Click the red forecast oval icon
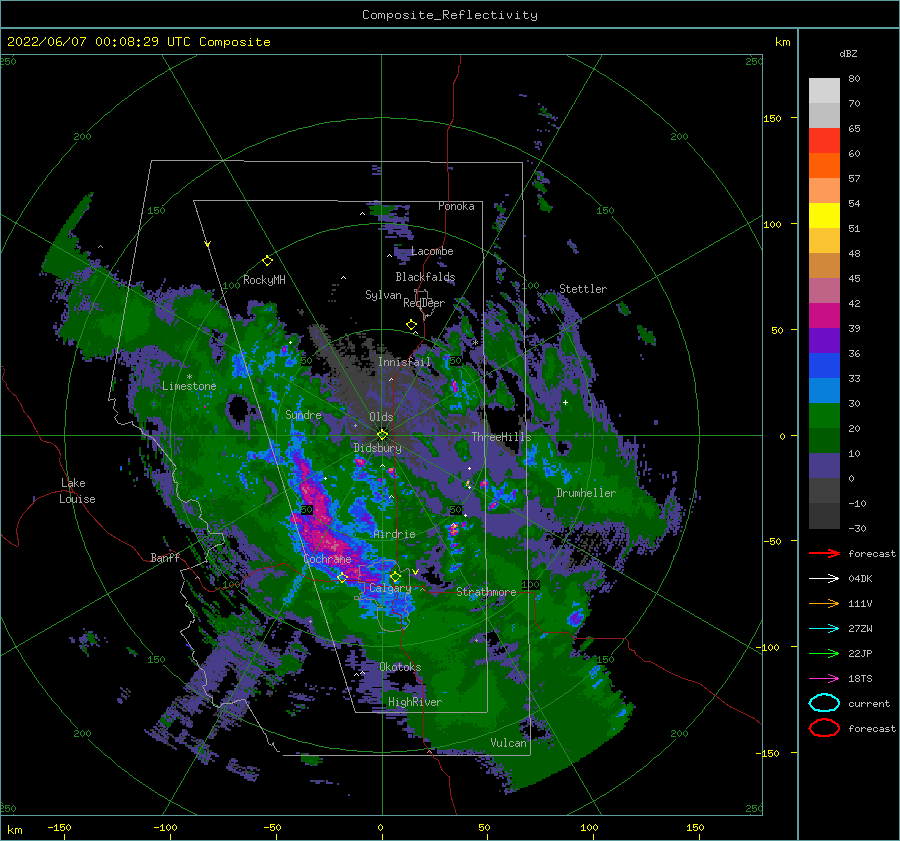The height and width of the screenshot is (841, 900). click(824, 728)
